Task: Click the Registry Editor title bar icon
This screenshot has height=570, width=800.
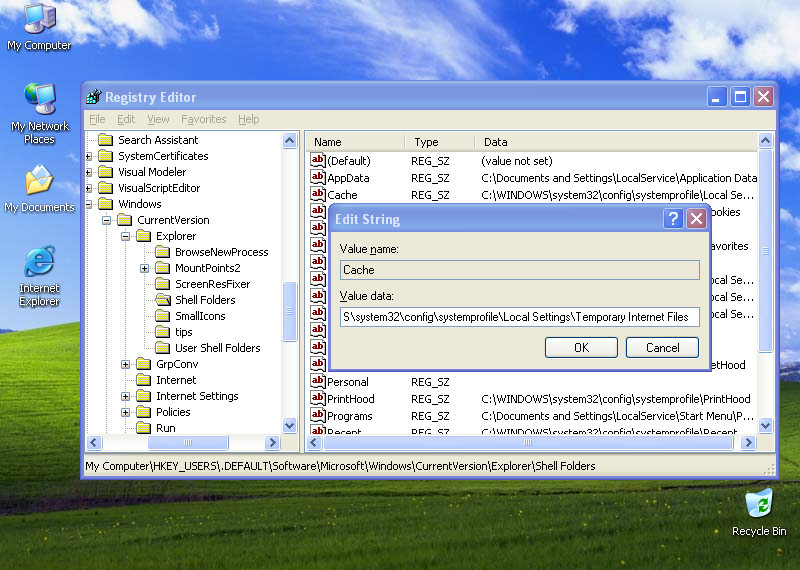Action: tap(94, 96)
